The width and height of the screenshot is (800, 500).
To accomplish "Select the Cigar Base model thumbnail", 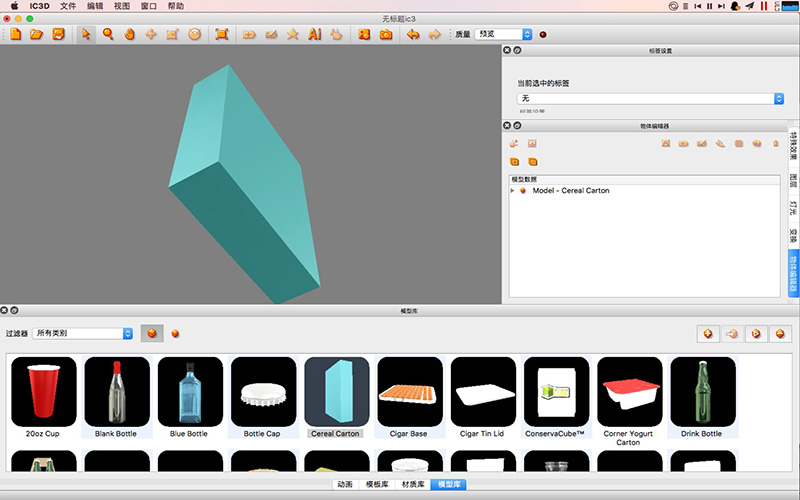I will tap(410, 391).
